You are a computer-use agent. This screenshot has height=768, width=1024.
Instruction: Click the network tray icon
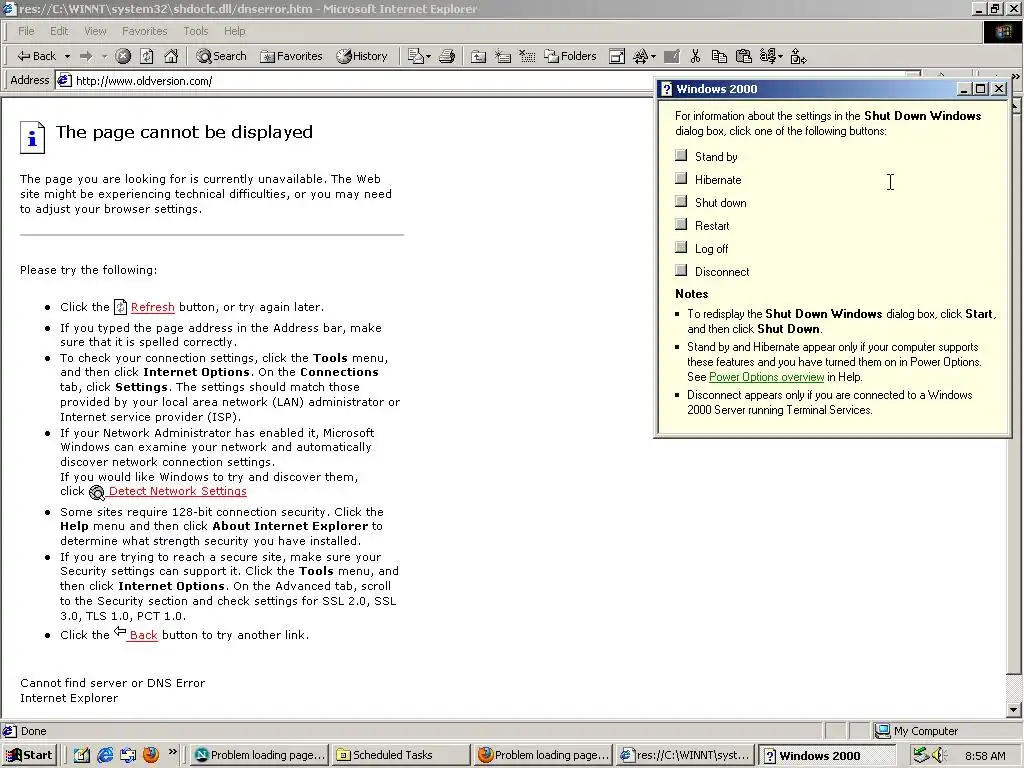click(921, 755)
